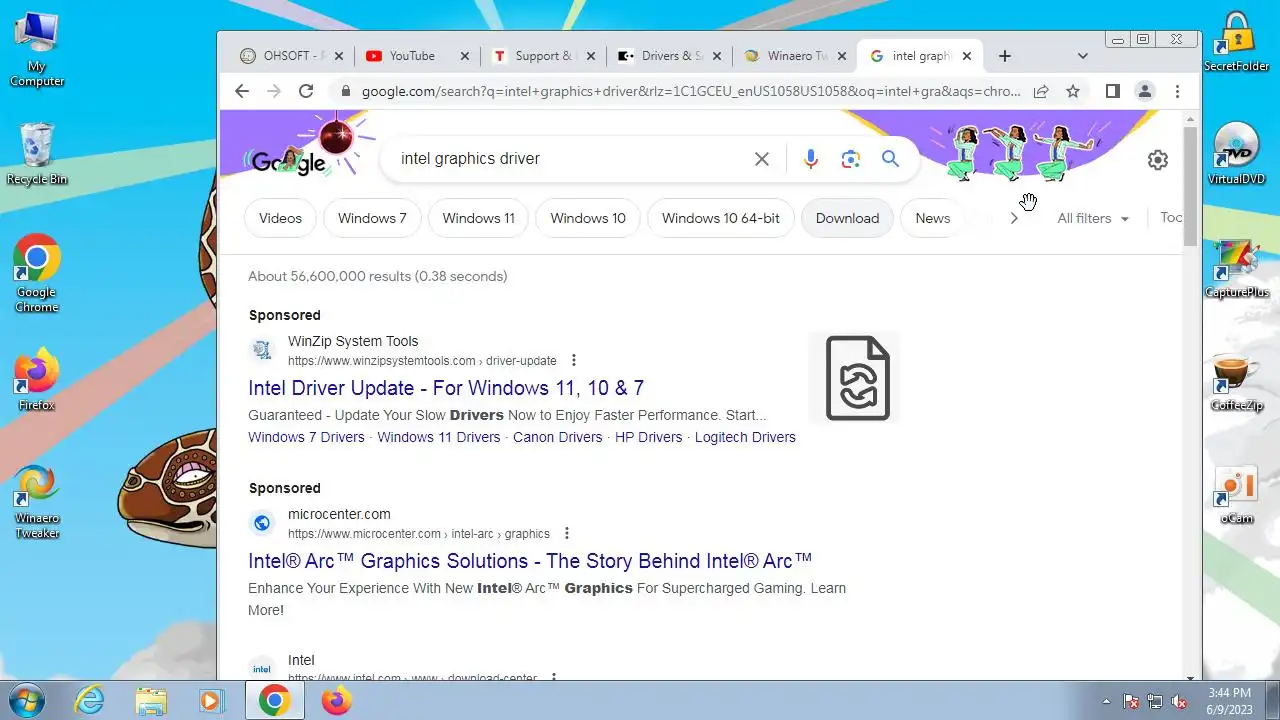Open VirtualDVD desktop shortcut
Viewport: 1280px width, 720px height.
pyautogui.click(x=1237, y=153)
